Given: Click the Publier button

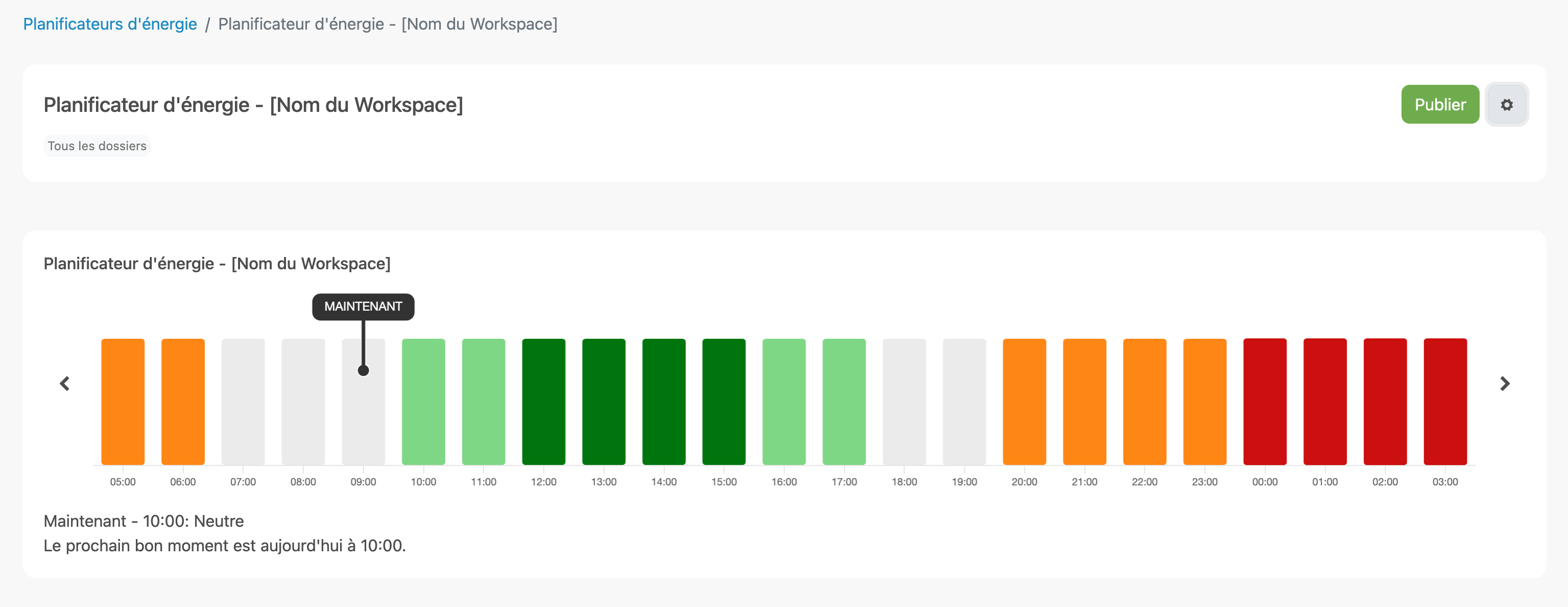Looking at the screenshot, I should point(1440,105).
